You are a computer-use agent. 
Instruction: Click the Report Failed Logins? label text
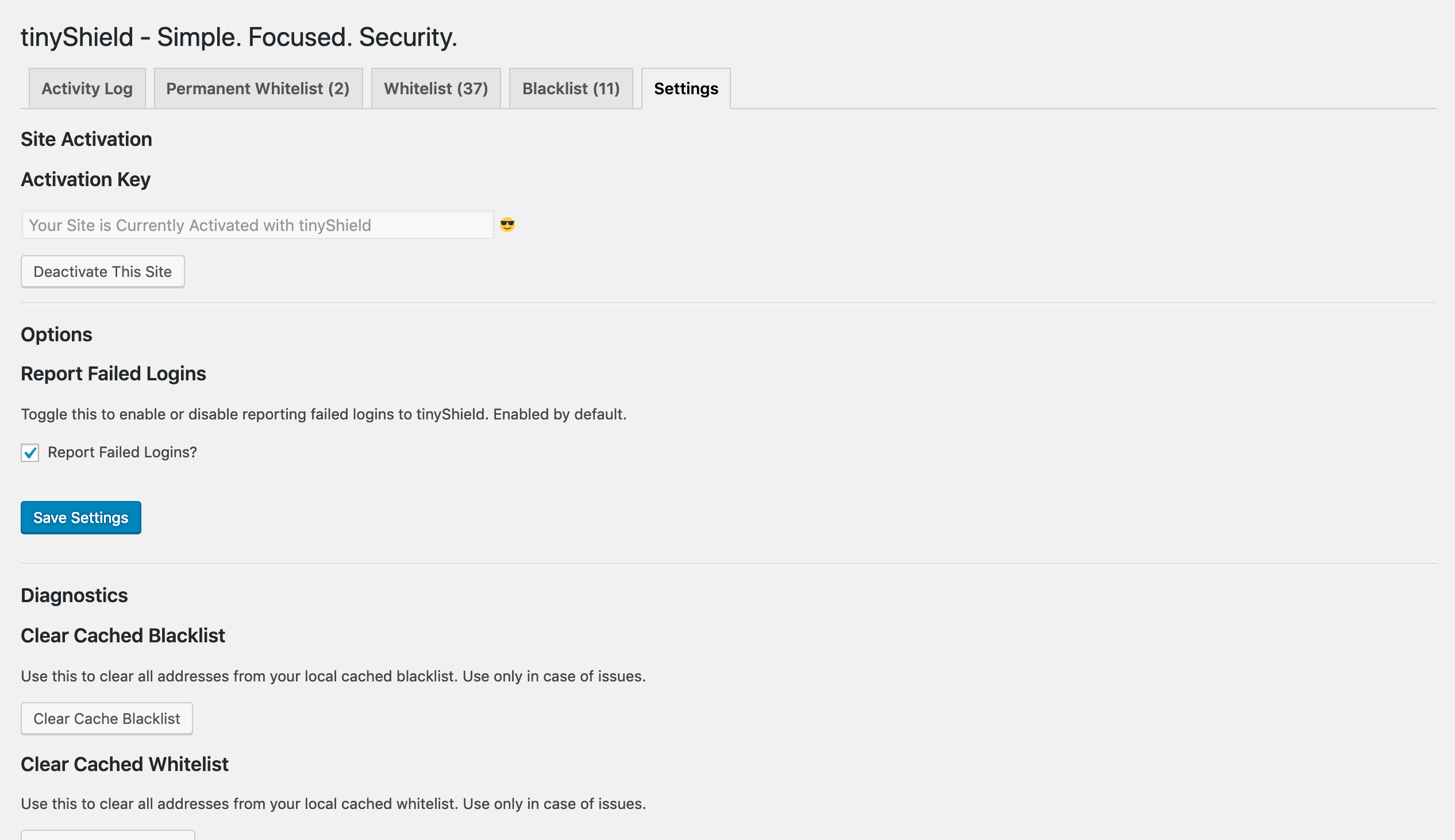[x=122, y=452]
